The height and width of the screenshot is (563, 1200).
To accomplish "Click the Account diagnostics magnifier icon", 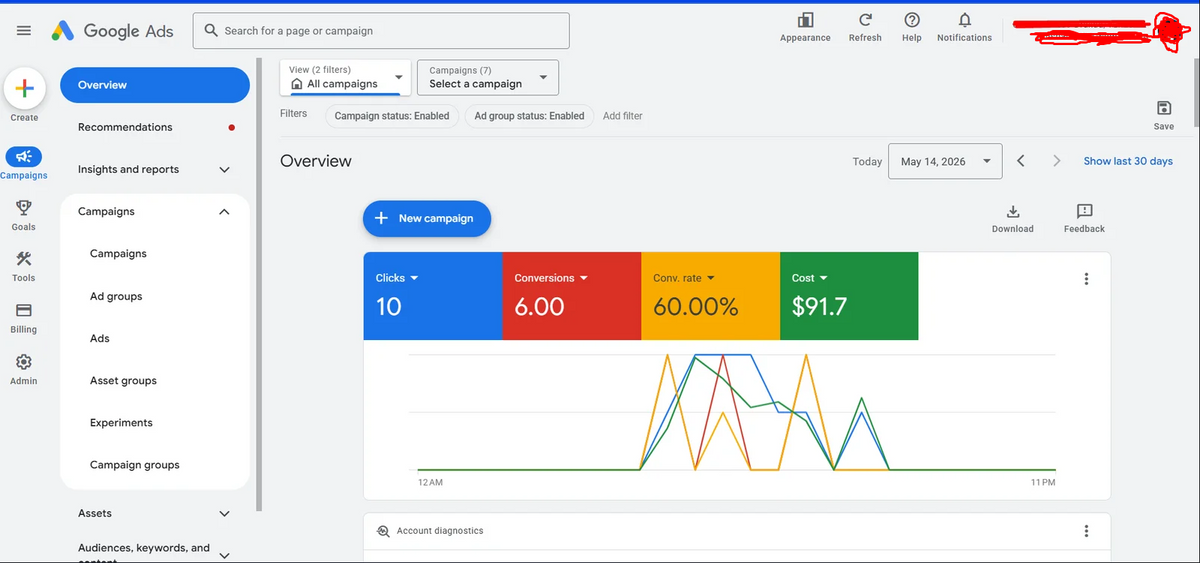I will (382, 531).
